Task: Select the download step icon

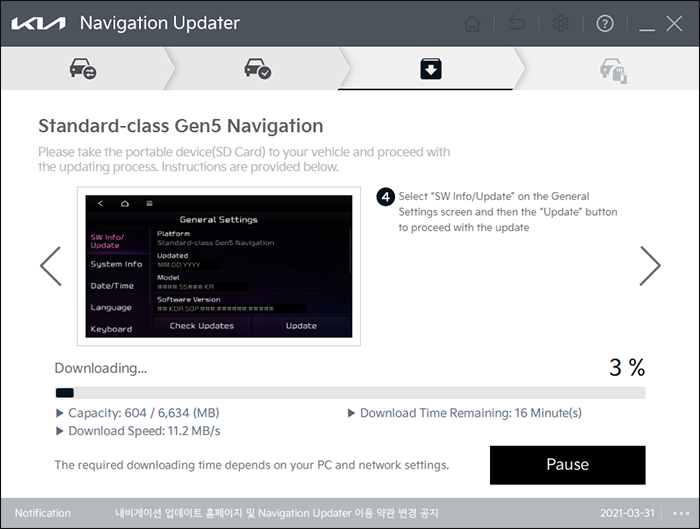Action: 431,69
